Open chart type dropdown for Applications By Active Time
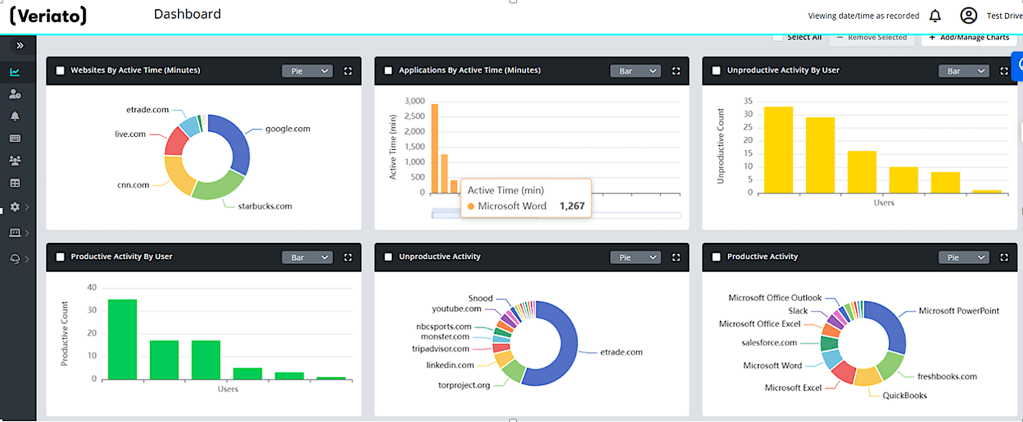This screenshot has height=422, width=1023. (x=635, y=71)
